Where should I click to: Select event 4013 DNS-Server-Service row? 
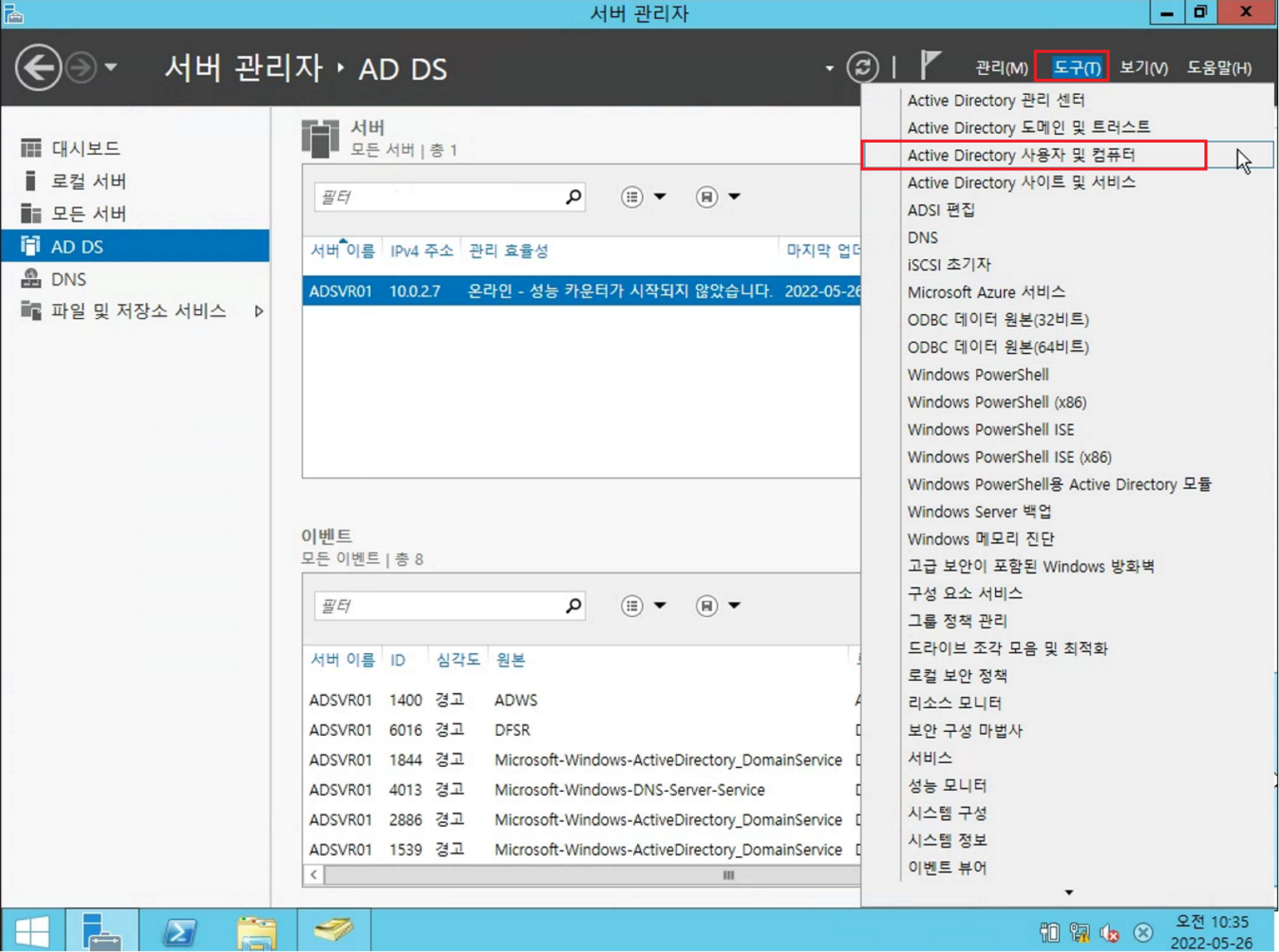[x=582, y=790]
